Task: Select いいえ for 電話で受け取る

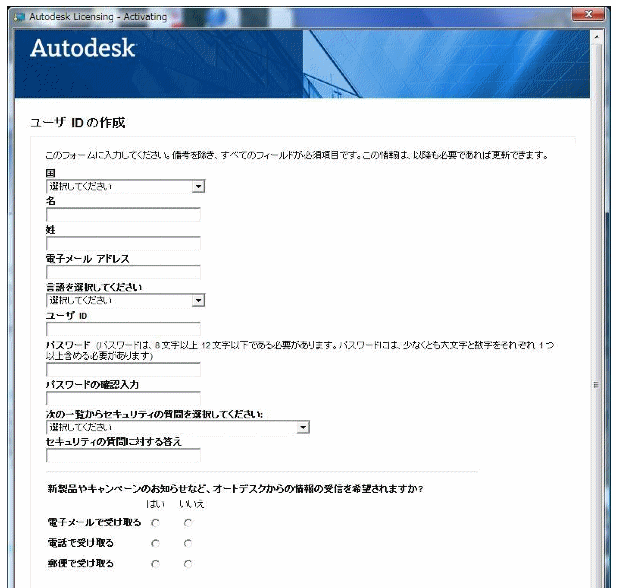Action: coord(188,544)
